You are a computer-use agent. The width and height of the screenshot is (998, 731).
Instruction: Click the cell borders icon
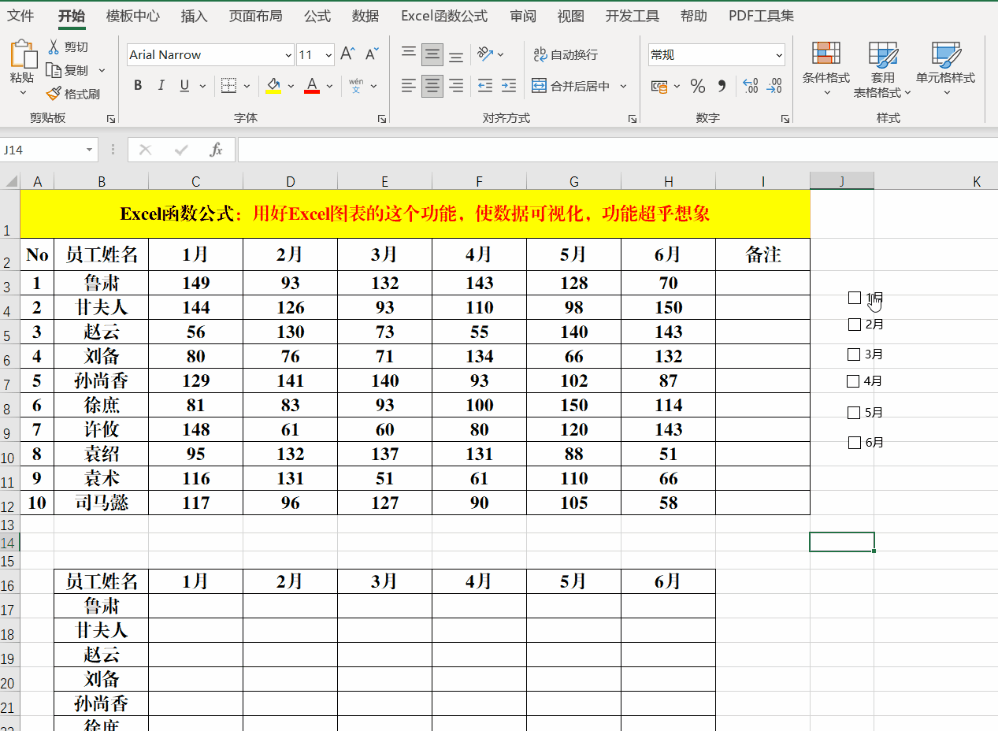coord(228,85)
